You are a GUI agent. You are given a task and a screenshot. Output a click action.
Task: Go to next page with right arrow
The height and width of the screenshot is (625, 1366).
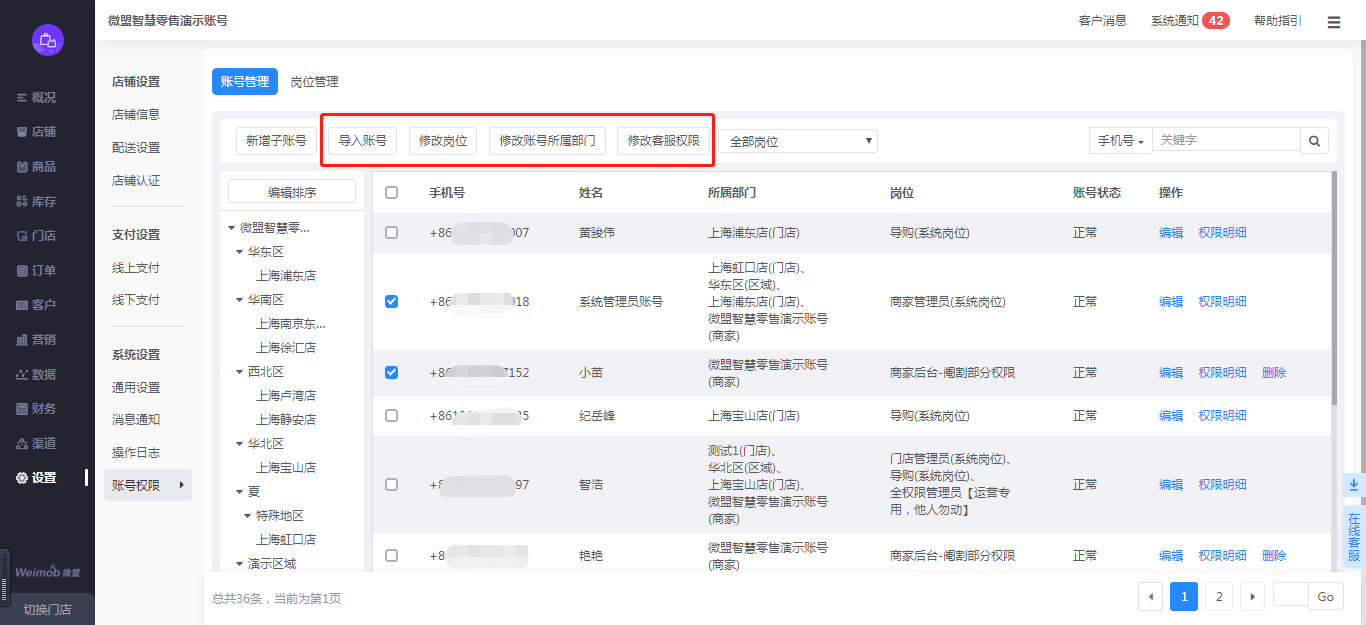point(1252,597)
